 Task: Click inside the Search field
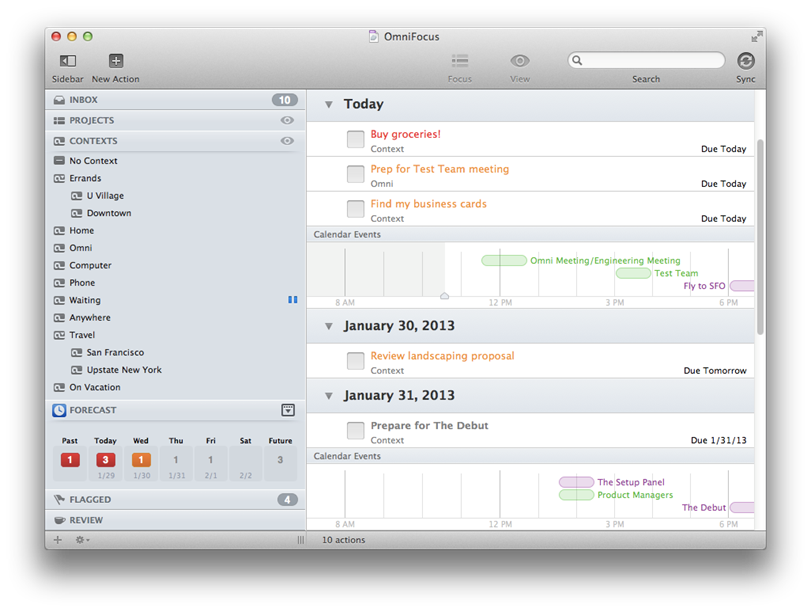(645, 60)
